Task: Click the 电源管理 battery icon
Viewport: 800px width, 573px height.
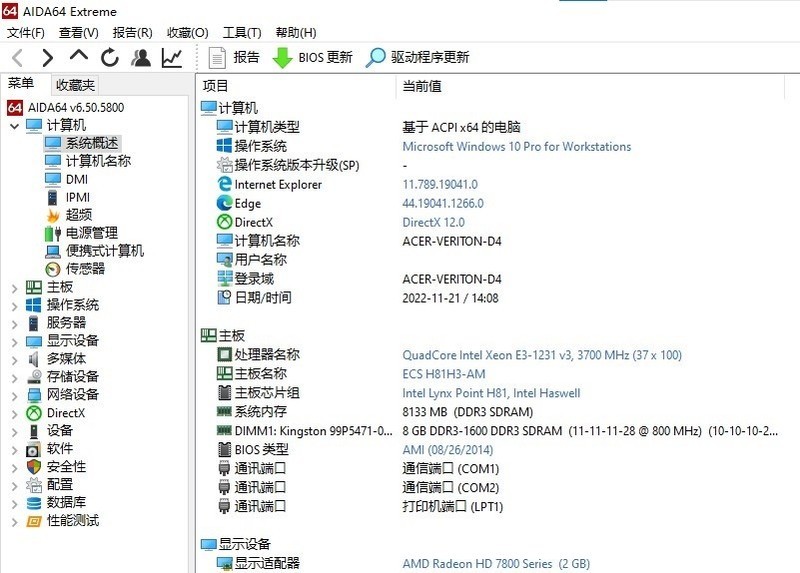Action: click(53, 234)
